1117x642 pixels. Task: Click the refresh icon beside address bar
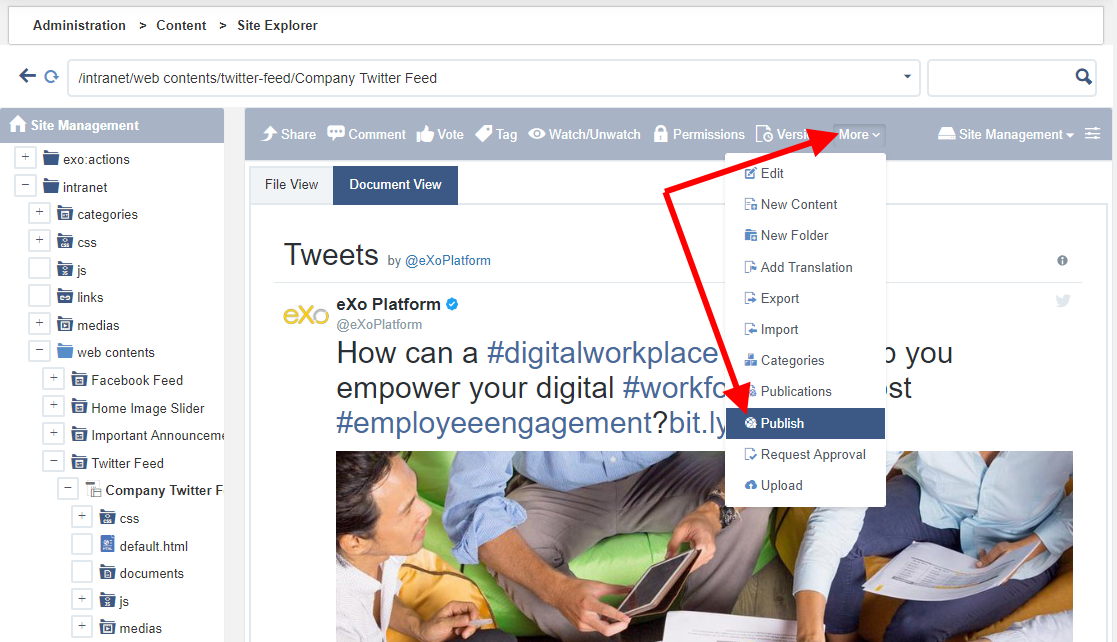click(x=51, y=76)
